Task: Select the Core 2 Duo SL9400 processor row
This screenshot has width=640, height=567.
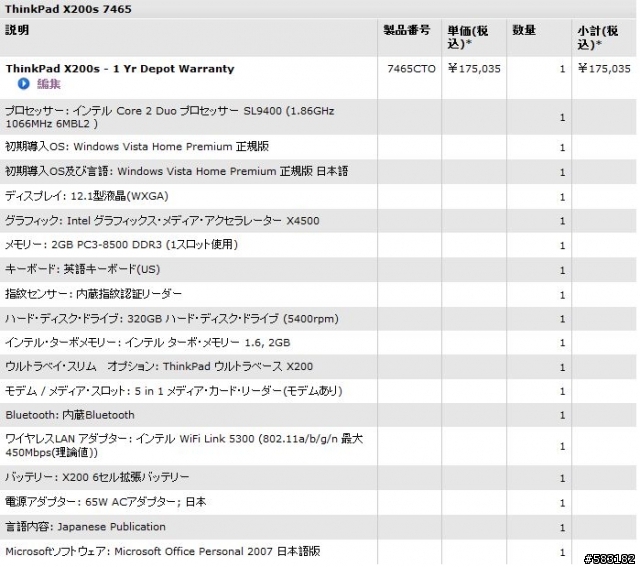Action: pos(318,117)
